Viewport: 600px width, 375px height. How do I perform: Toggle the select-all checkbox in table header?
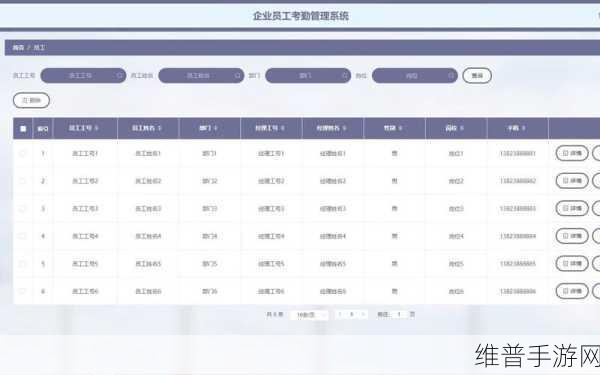[x=23, y=129]
